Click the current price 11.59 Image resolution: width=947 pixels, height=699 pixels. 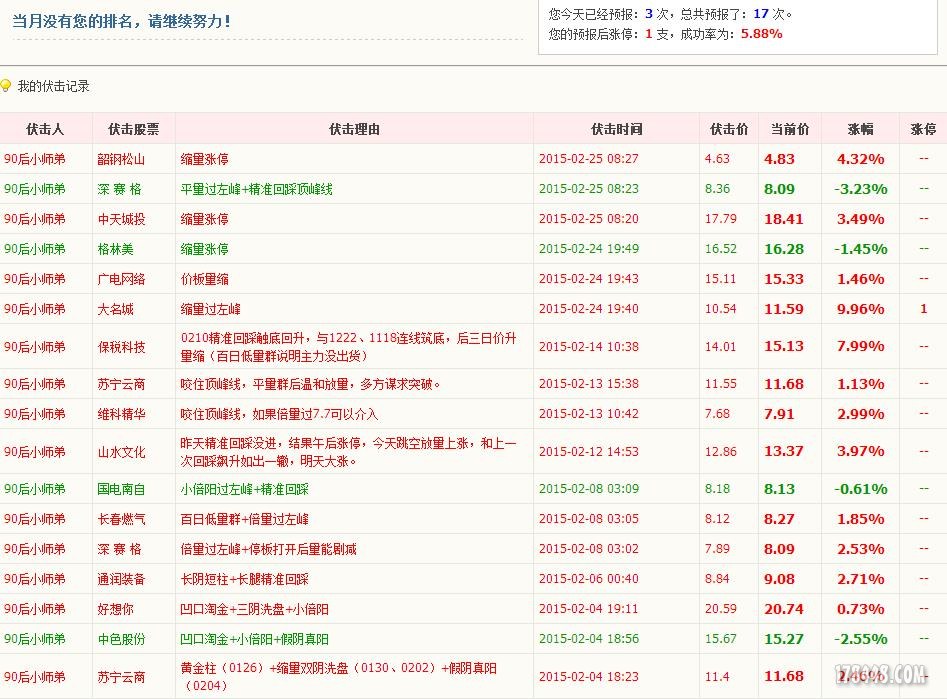tap(784, 309)
